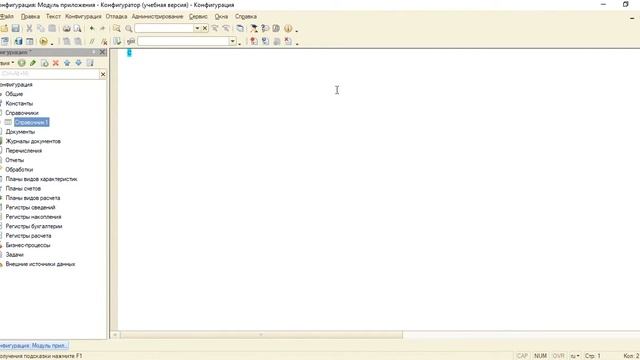Viewport: 640px width, 360px height.
Task: Select Регистры накопления in the tree
Action: (x=33, y=217)
